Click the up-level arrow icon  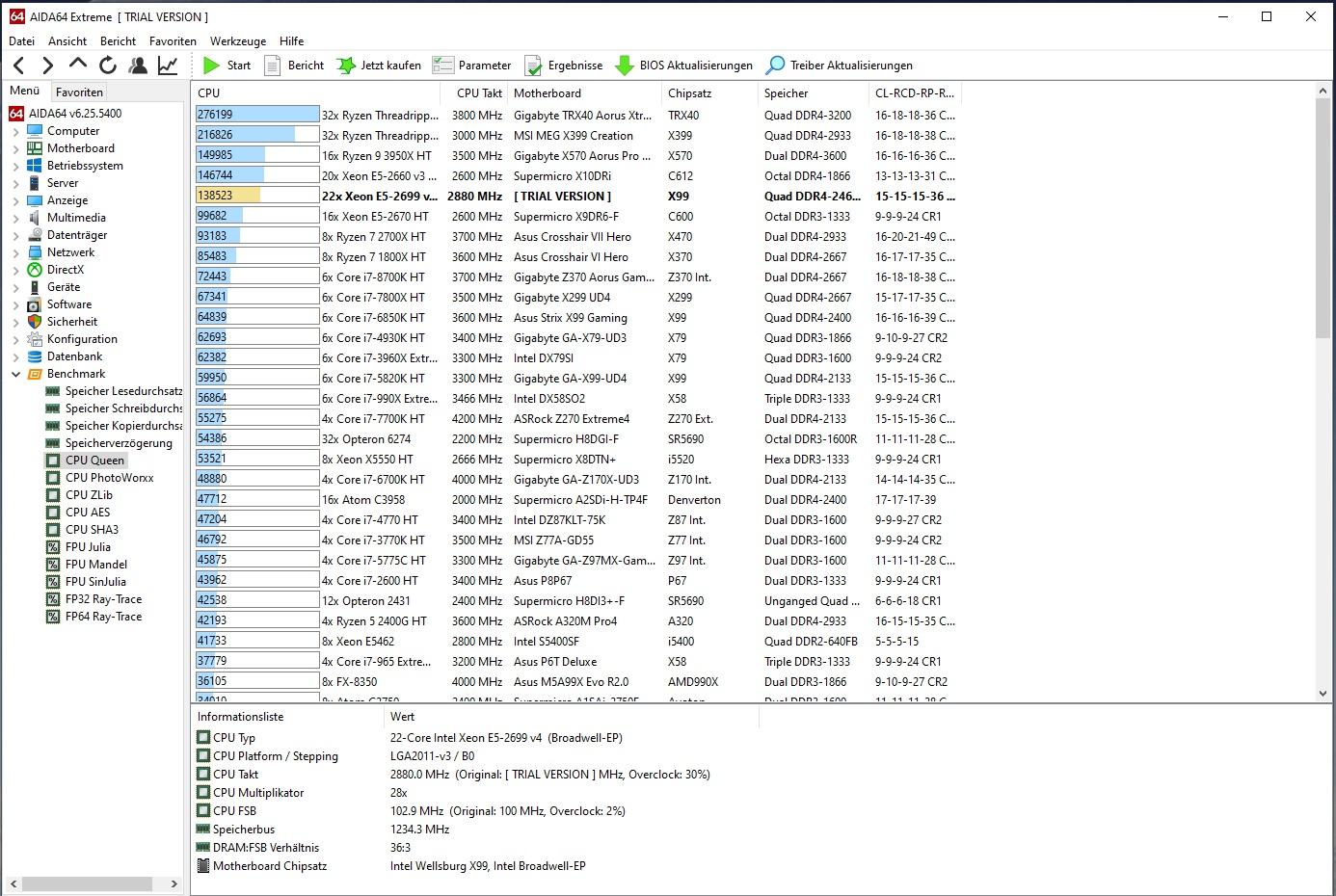click(78, 65)
